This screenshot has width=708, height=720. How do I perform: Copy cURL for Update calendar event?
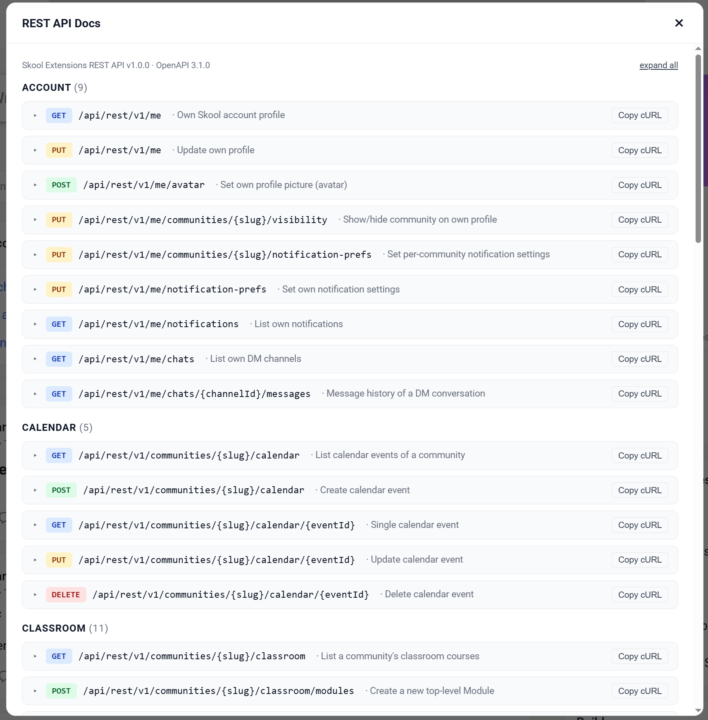(x=640, y=560)
